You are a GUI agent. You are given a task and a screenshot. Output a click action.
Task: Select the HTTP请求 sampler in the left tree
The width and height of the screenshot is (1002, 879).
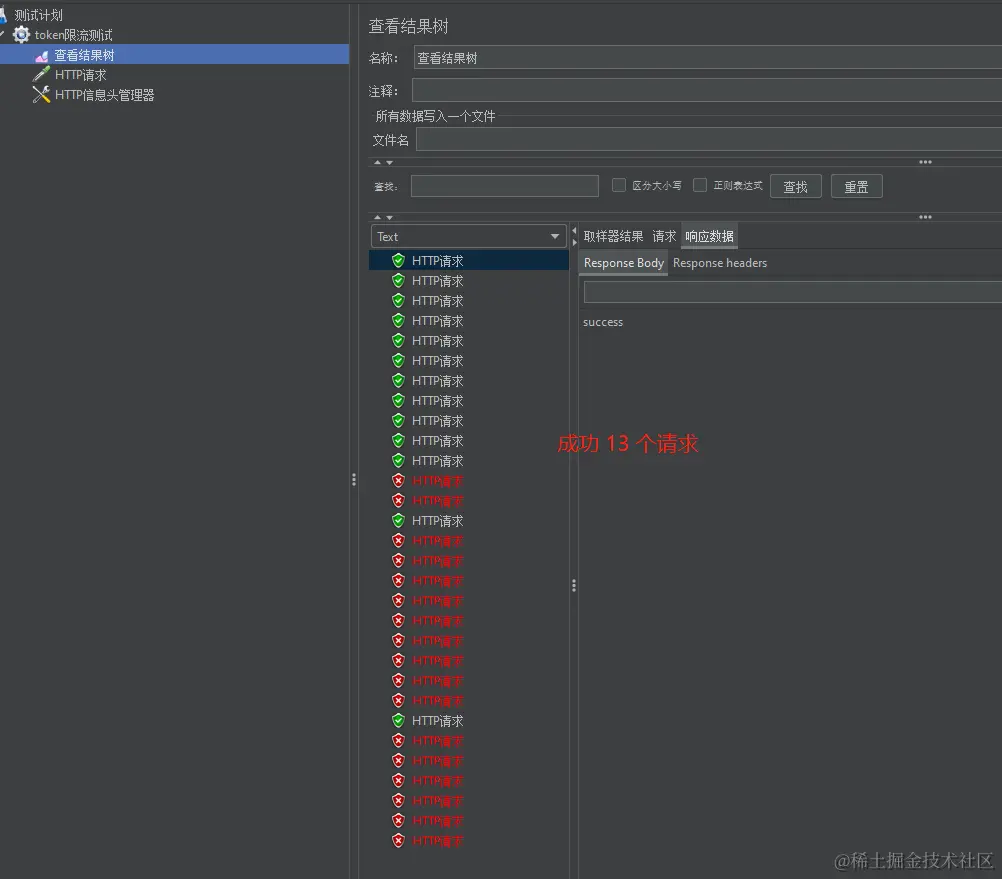(81, 75)
